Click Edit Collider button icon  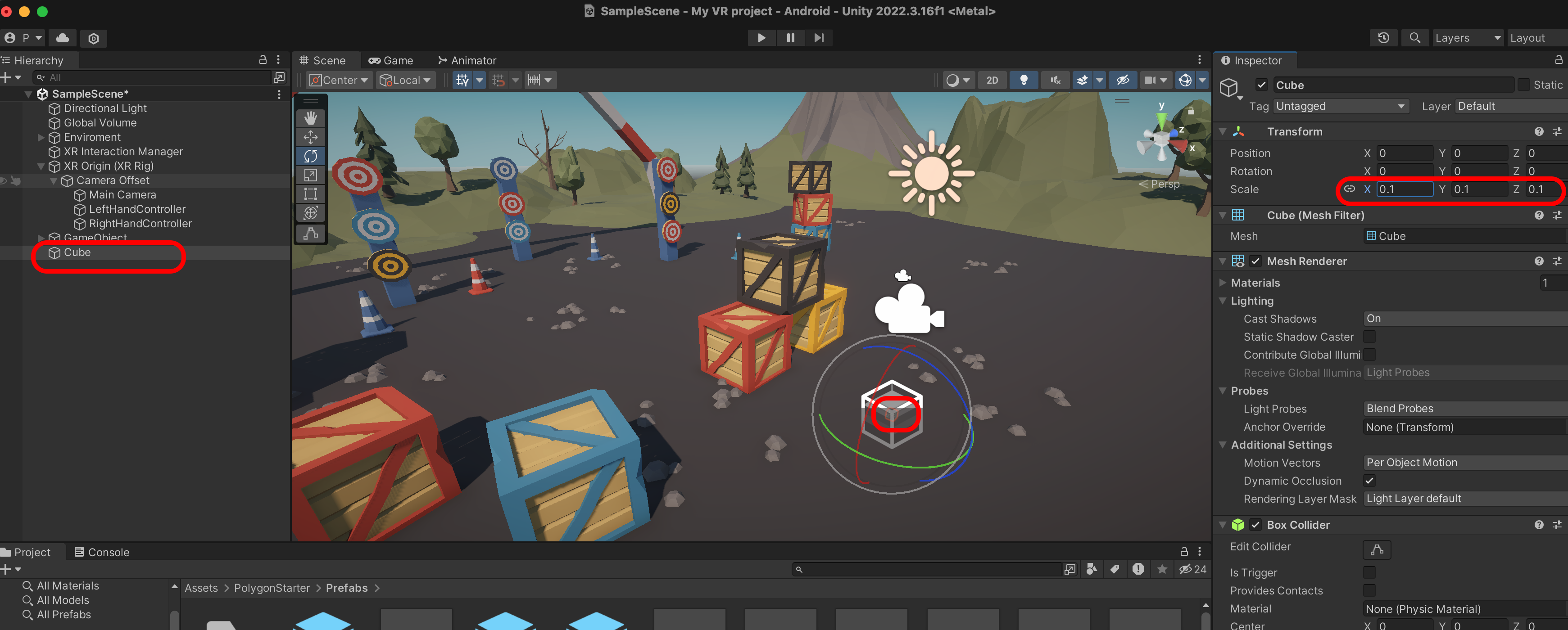point(1376,549)
